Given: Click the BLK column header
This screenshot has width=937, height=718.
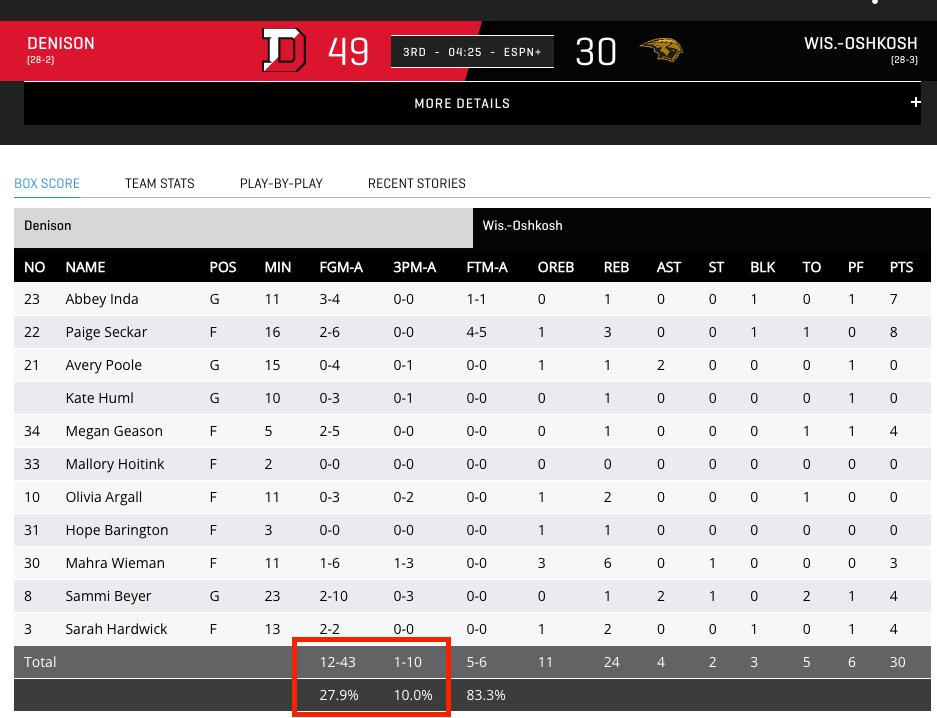Looking at the screenshot, I should coord(763,267).
